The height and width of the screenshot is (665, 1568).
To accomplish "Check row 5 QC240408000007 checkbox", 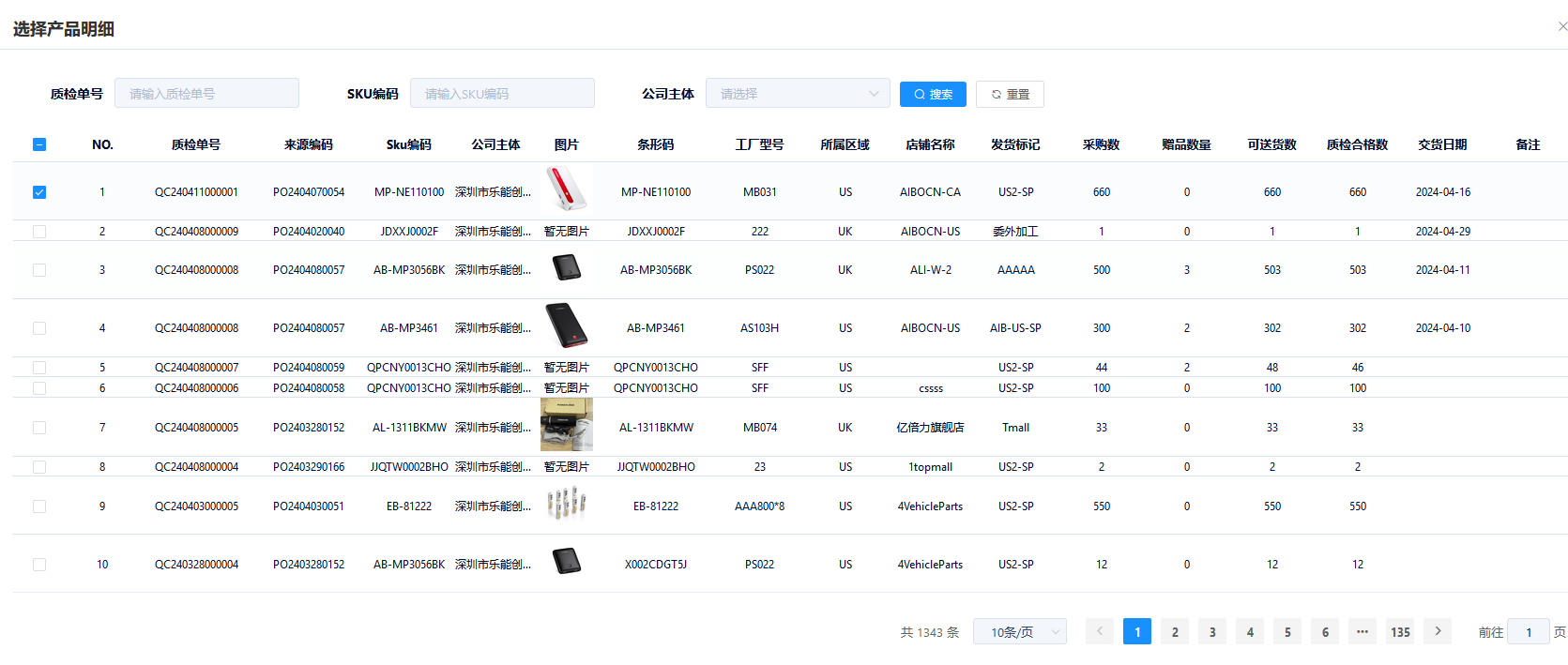I will 39,368.
